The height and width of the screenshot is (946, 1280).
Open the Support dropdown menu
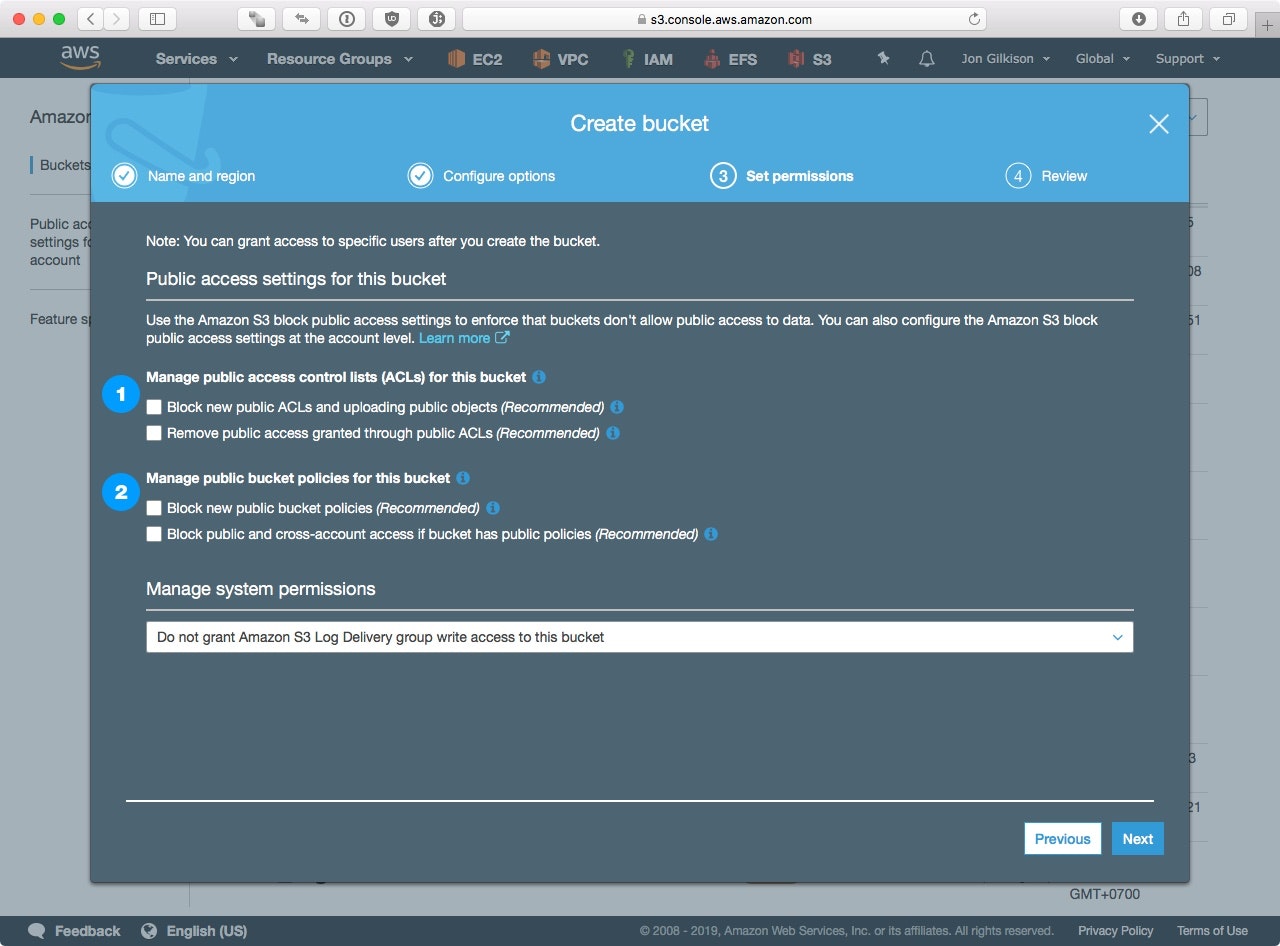click(1188, 59)
